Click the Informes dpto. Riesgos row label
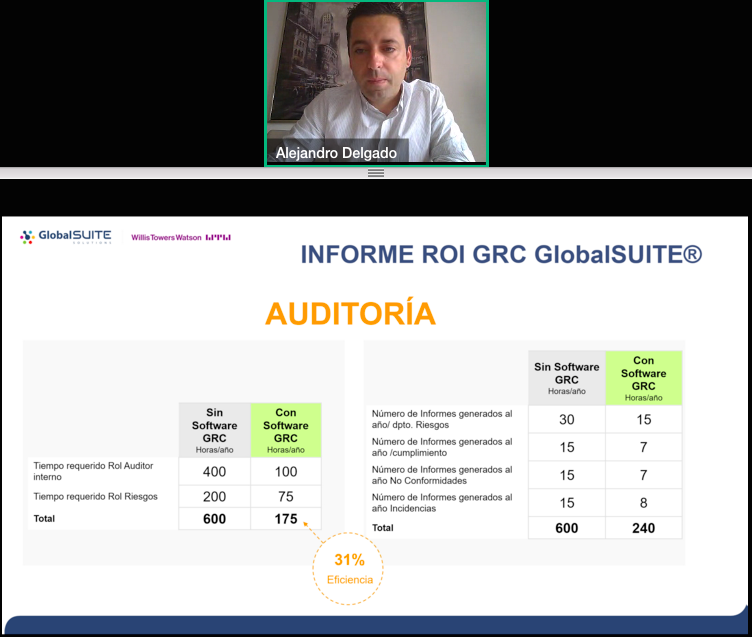This screenshot has height=637, width=752. point(442,419)
